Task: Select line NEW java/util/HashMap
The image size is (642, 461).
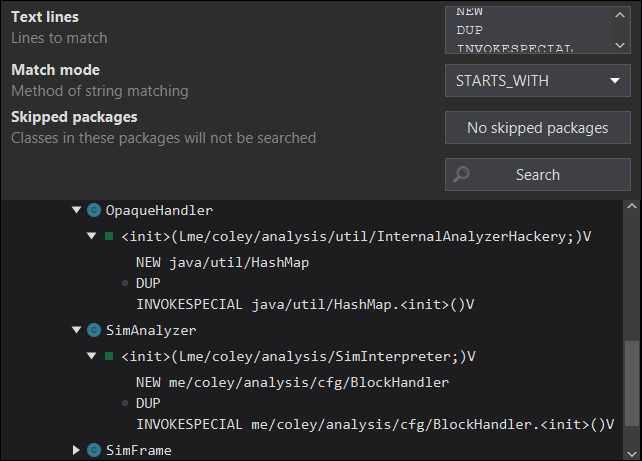Action: click(x=222, y=262)
